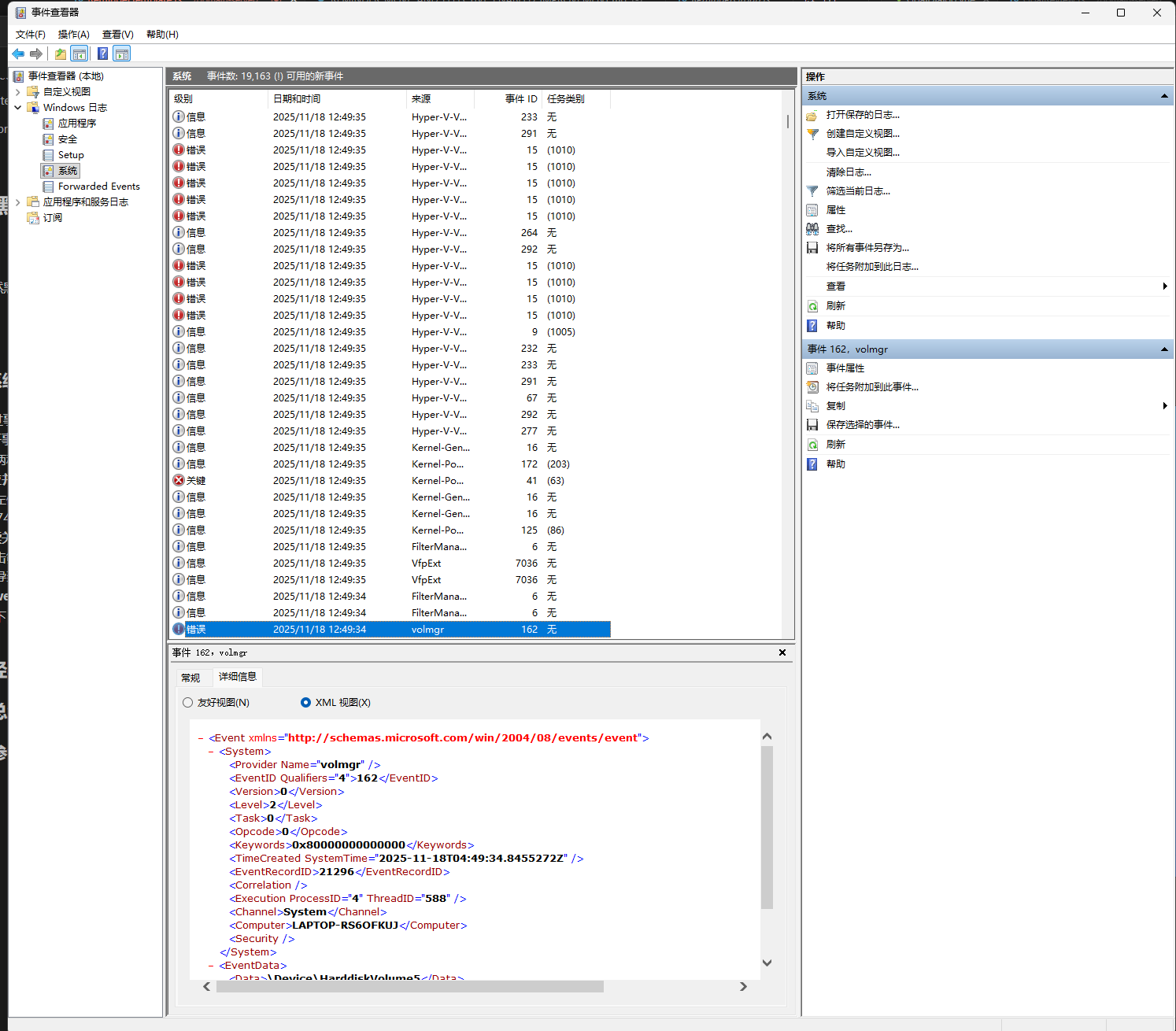This screenshot has height=1031, width=1176.
Task: Select the critical Kernel-Power event 41 row
Action: pyautogui.click(x=390, y=481)
